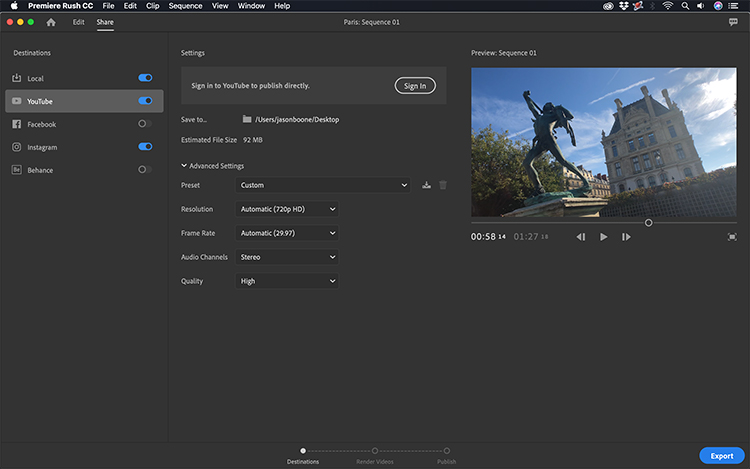Click the Sign In button for YouTube

pyautogui.click(x=414, y=86)
